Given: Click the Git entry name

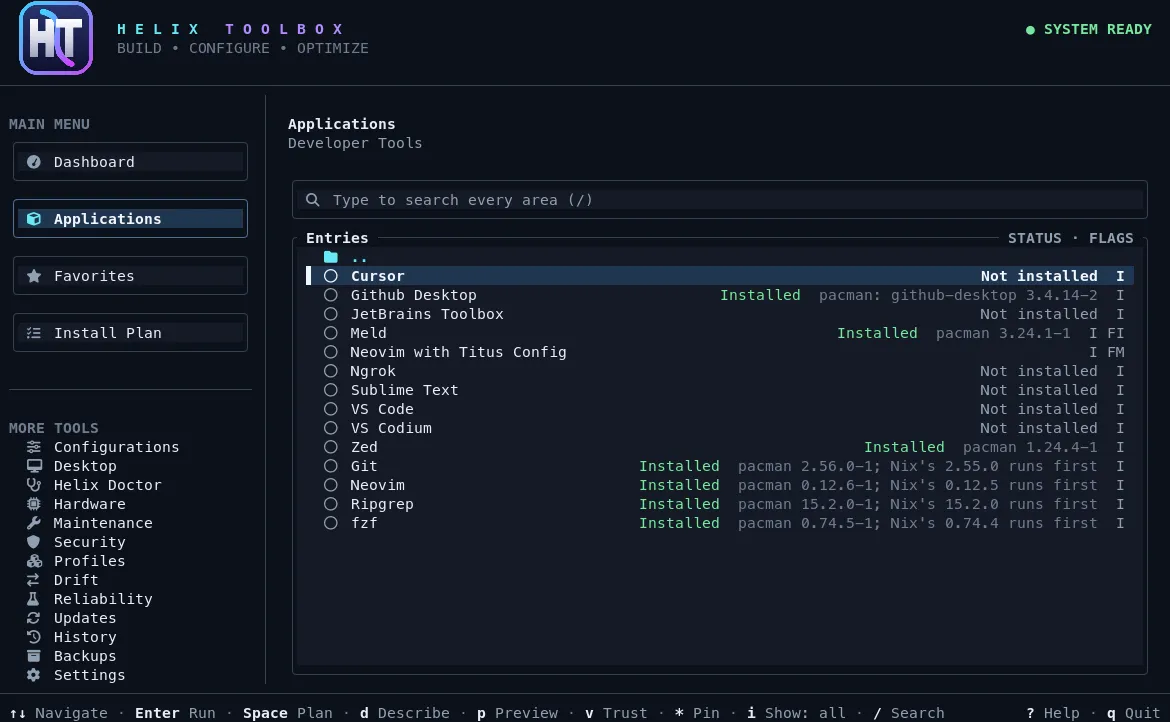Looking at the screenshot, I should tap(364, 466).
